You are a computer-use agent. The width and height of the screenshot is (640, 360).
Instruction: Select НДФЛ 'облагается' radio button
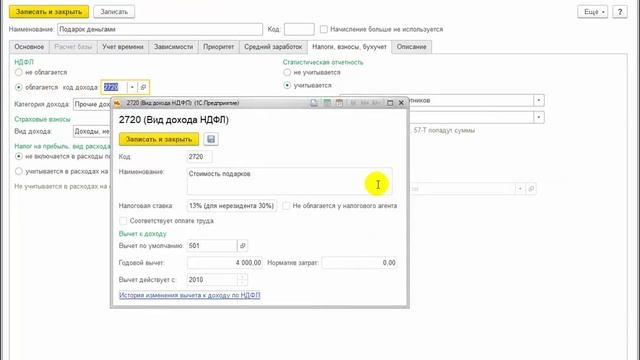point(18,87)
